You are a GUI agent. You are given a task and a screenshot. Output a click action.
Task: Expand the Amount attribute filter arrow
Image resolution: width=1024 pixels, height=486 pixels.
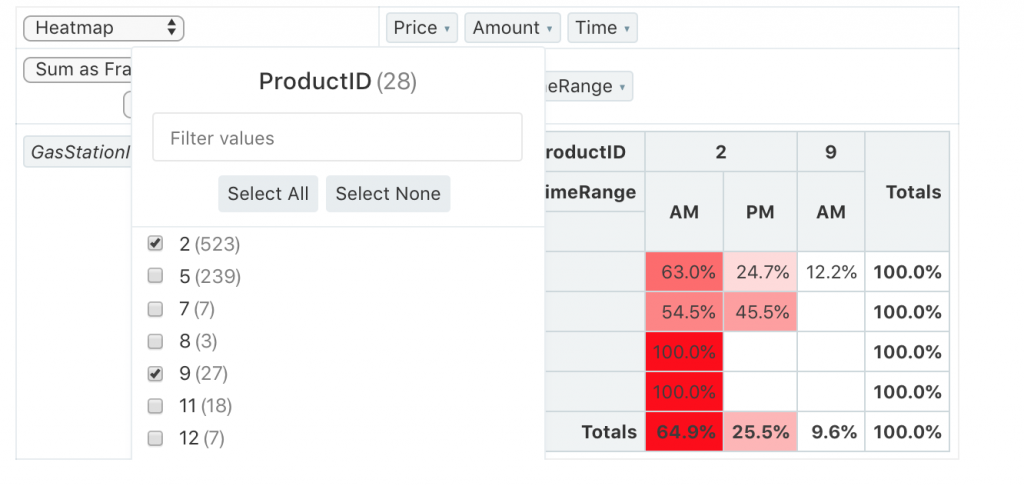coord(550,29)
